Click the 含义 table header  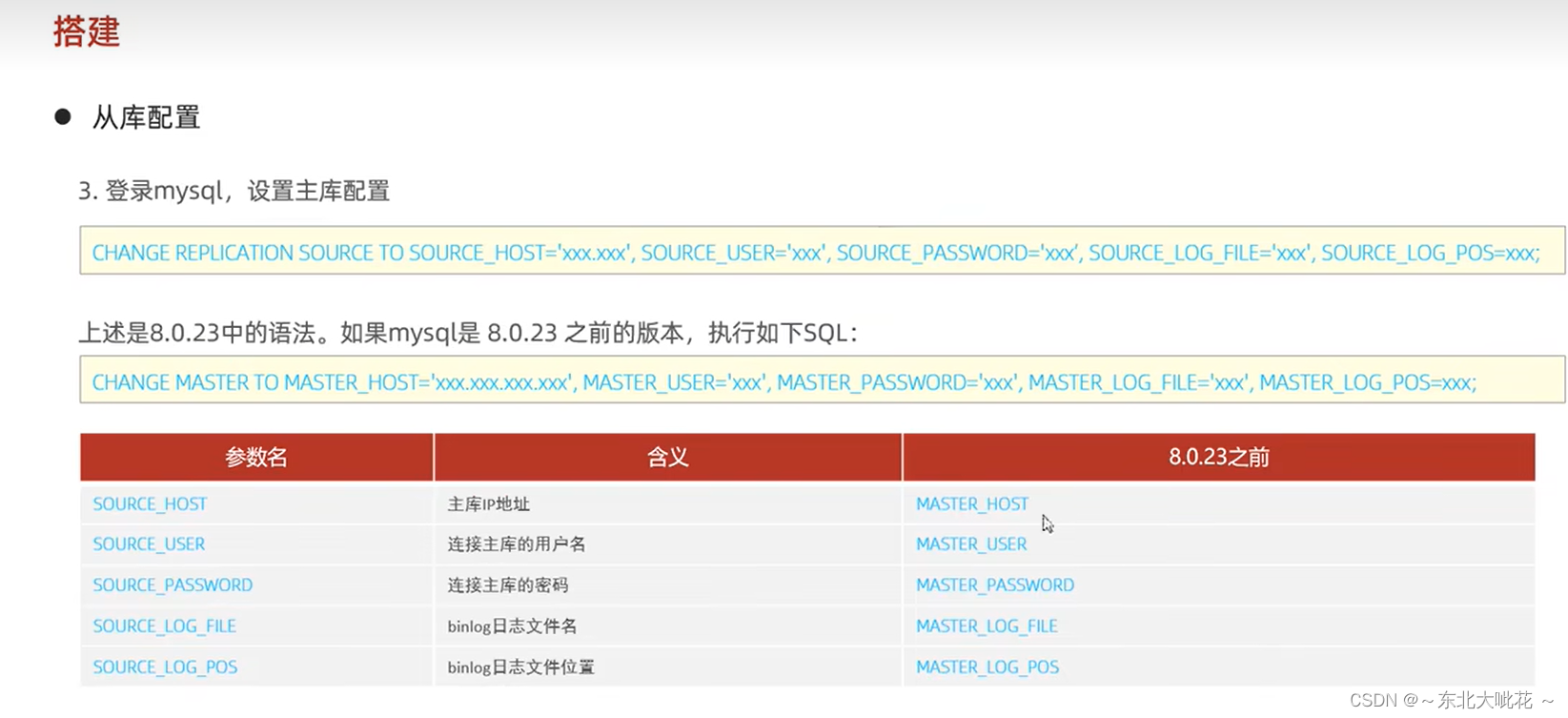667,458
